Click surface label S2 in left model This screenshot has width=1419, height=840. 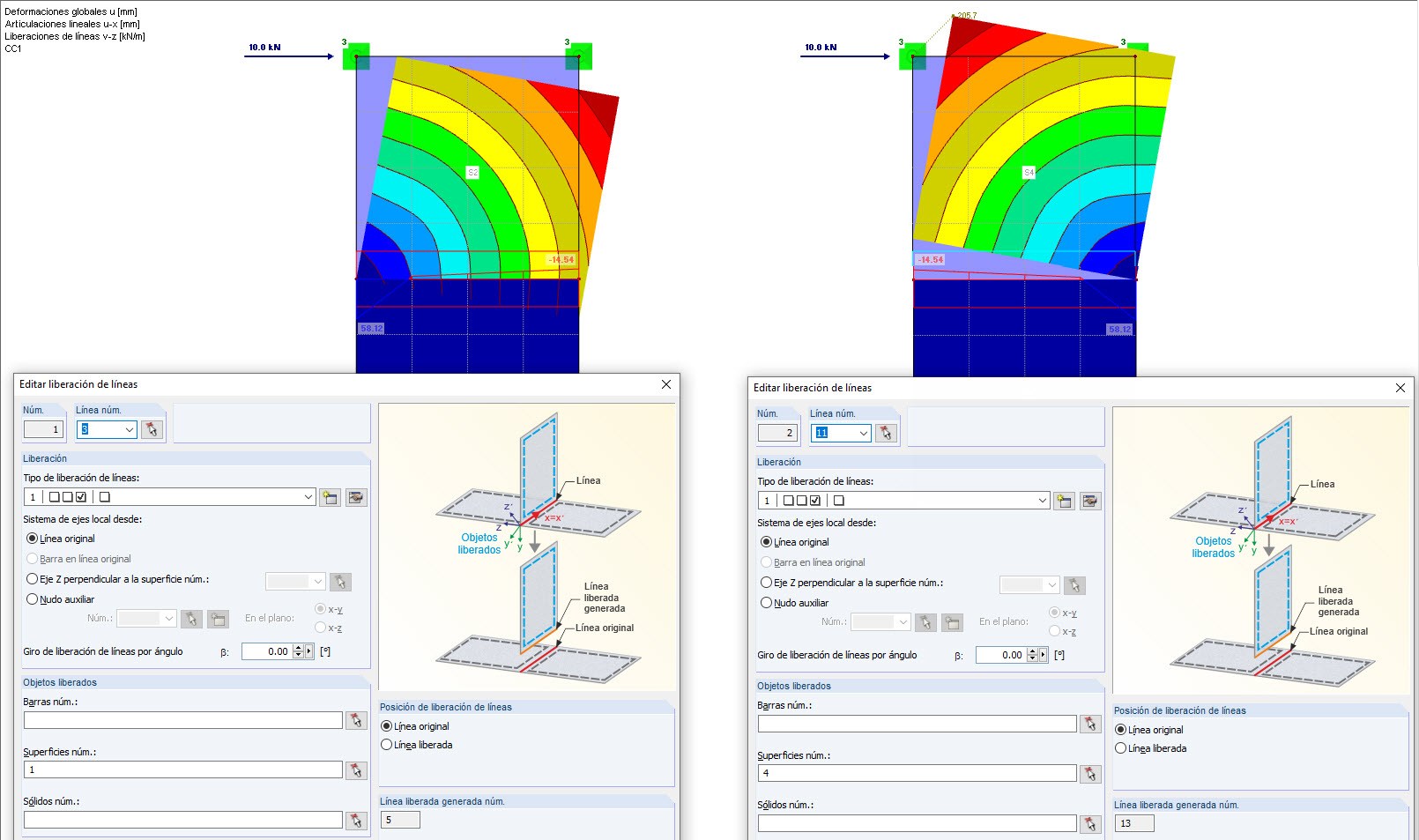click(x=472, y=173)
